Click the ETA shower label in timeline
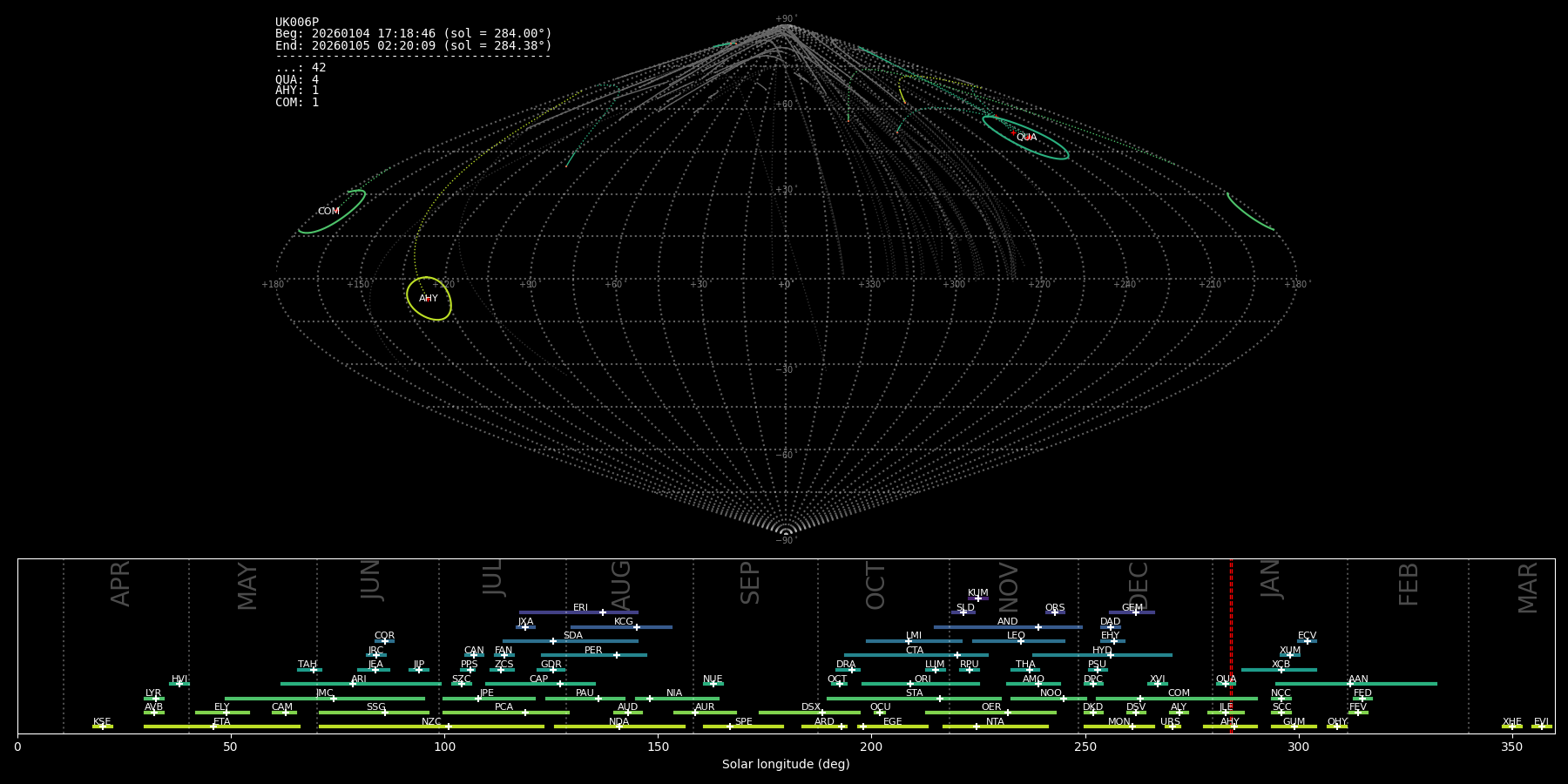 pyautogui.click(x=222, y=722)
